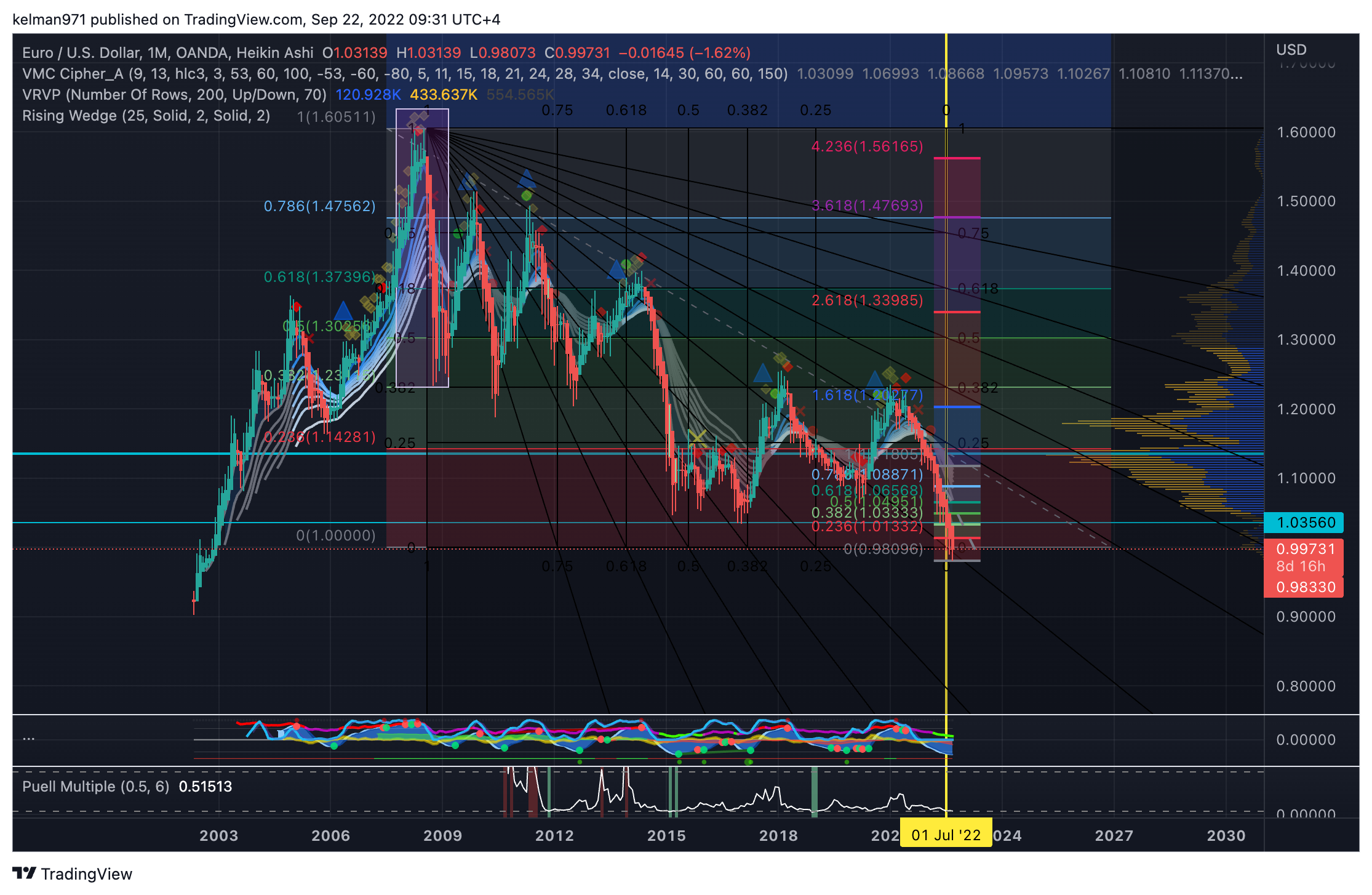Click the VRVP indicator legend label
This screenshot has width=1372, height=895.
[174, 95]
